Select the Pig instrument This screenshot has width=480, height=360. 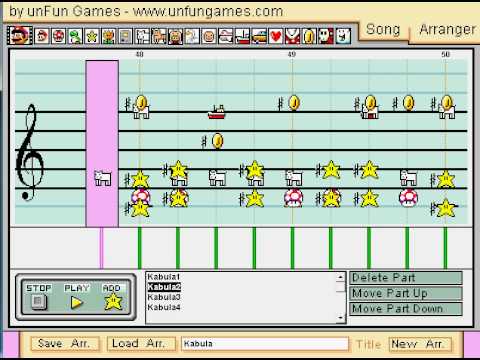176,36
